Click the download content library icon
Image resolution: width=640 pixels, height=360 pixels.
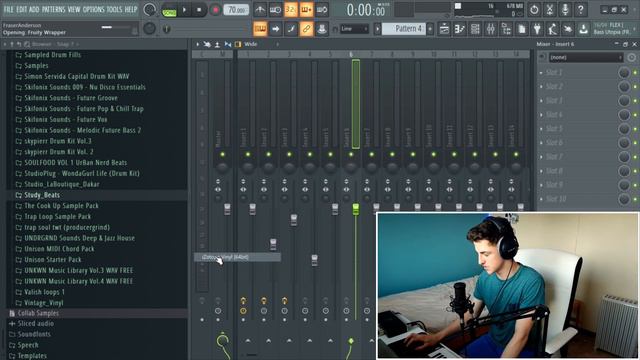click(x=584, y=29)
